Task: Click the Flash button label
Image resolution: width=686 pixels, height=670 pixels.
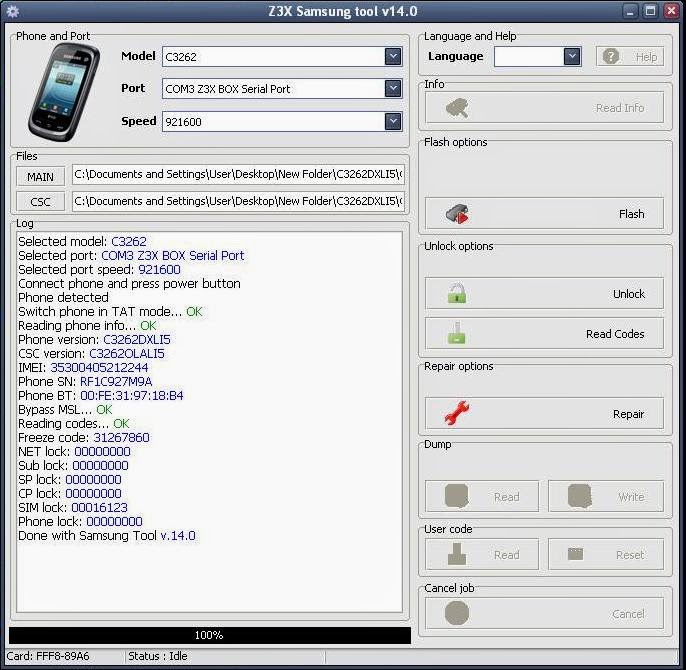Action: click(x=631, y=214)
